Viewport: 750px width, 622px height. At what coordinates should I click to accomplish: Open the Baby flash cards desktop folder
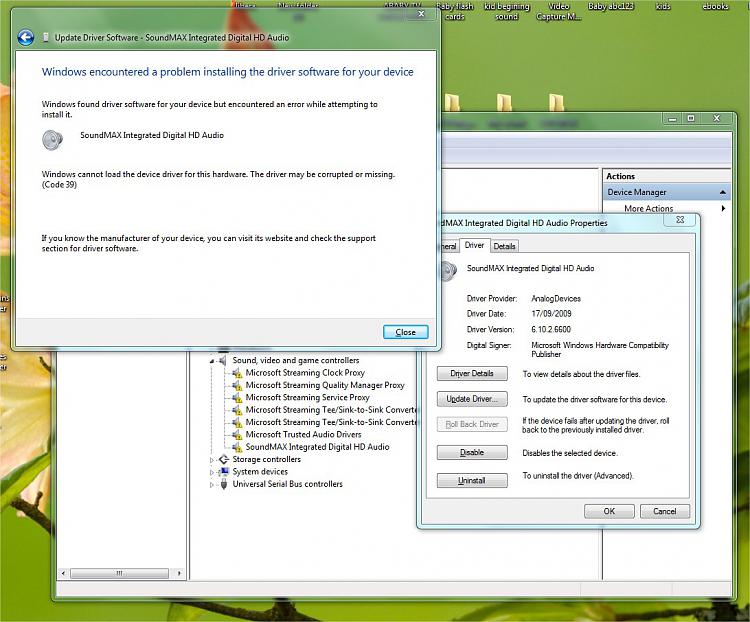(x=454, y=11)
